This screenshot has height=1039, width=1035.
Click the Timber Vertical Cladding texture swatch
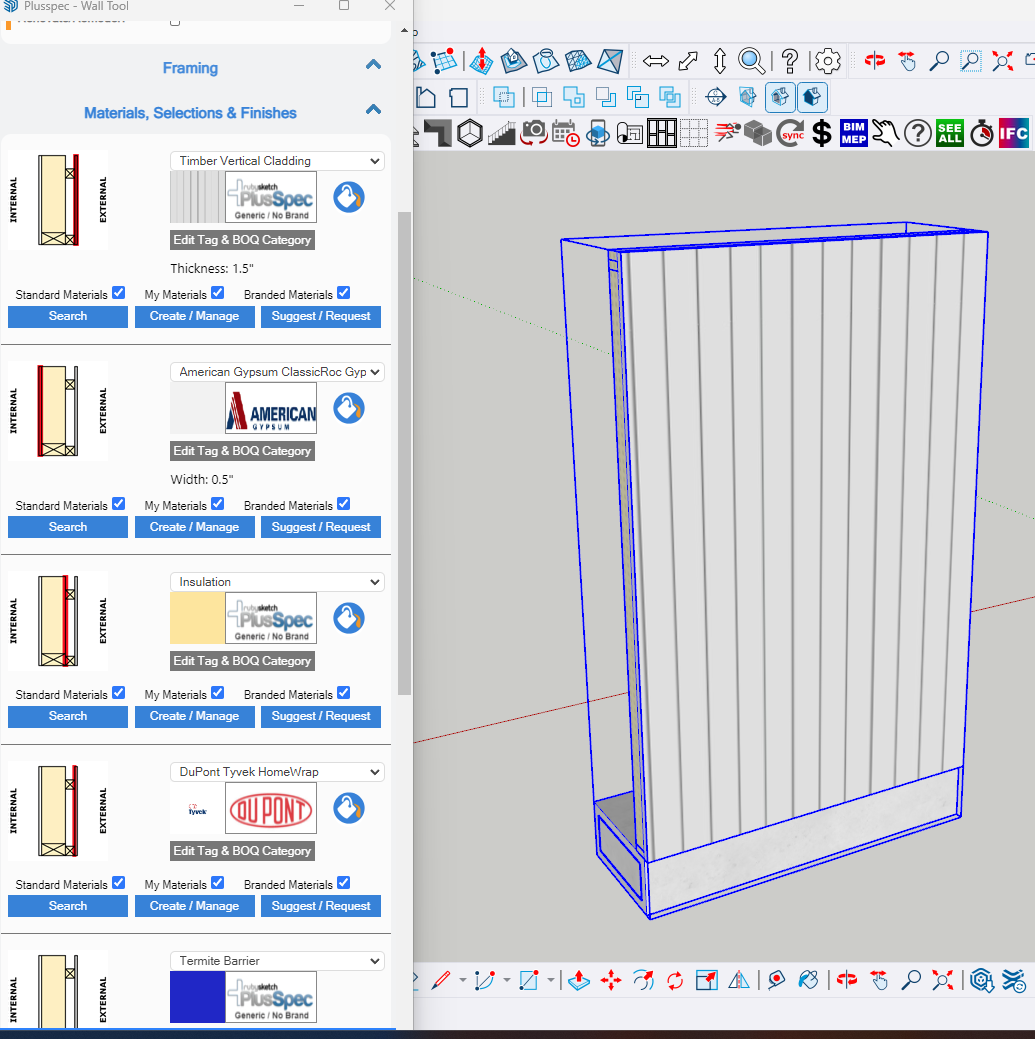pyautogui.click(x=197, y=197)
